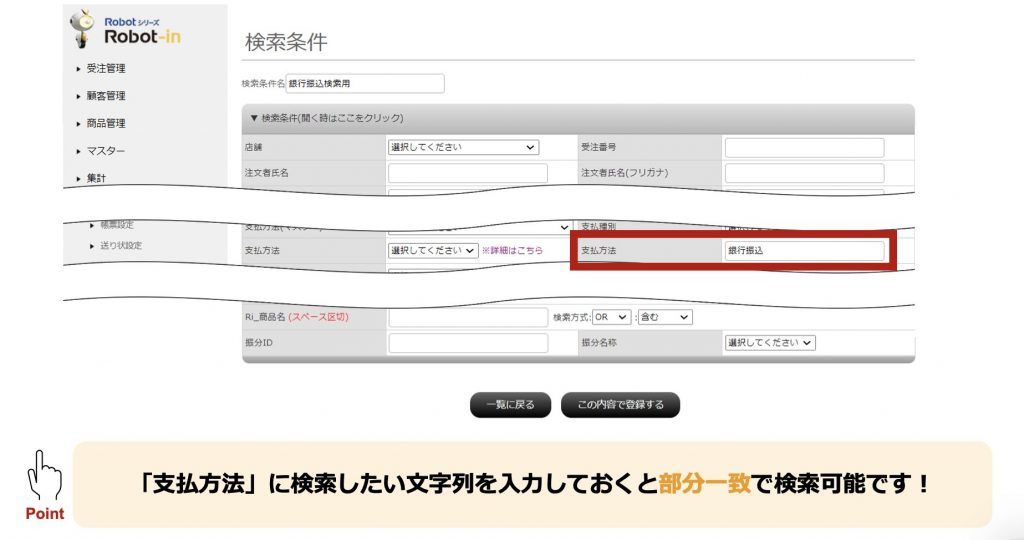Open the マスター menu
Image resolution: width=1024 pixels, height=540 pixels.
[x=105, y=151]
